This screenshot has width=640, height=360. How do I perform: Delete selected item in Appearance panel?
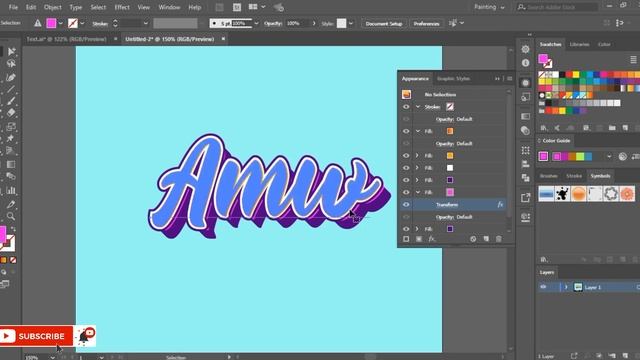point(499,239)
